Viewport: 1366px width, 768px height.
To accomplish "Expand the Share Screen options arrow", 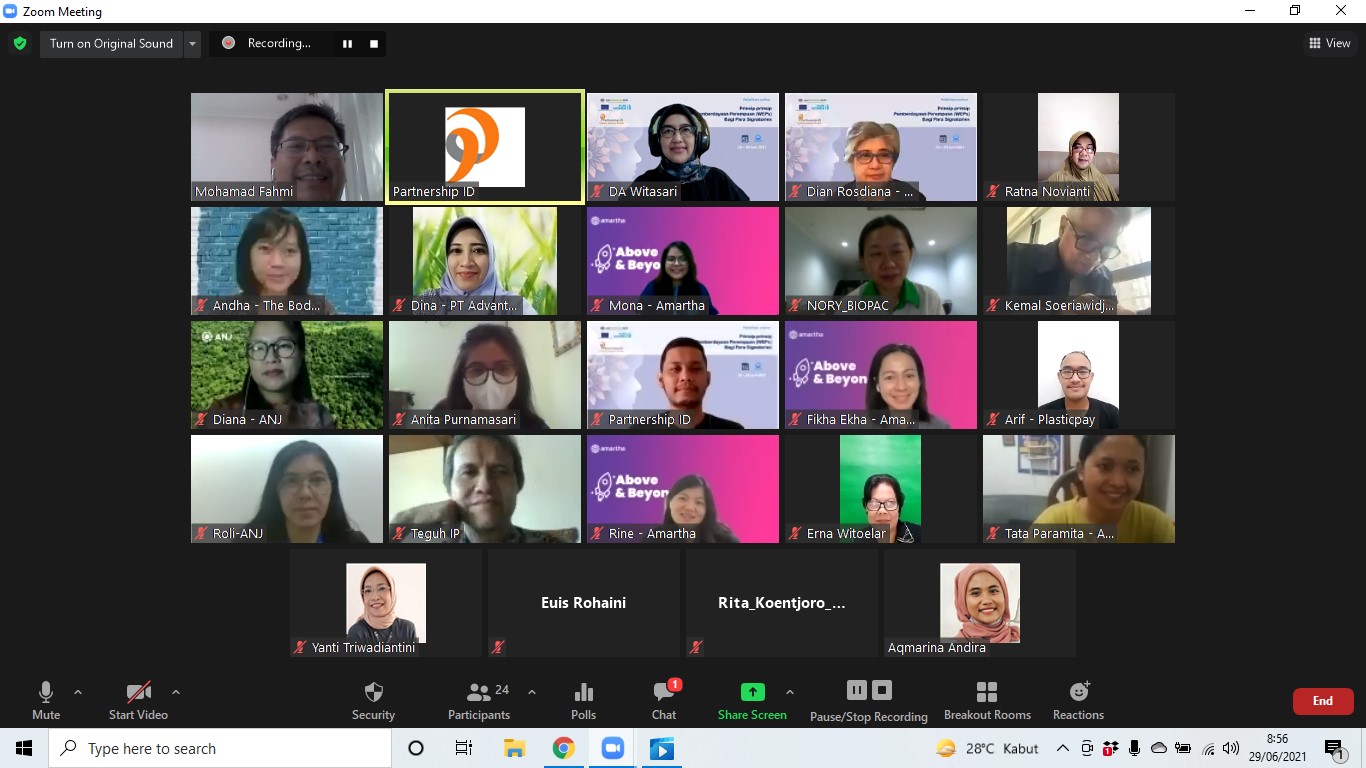I will [x=790, y=692].
